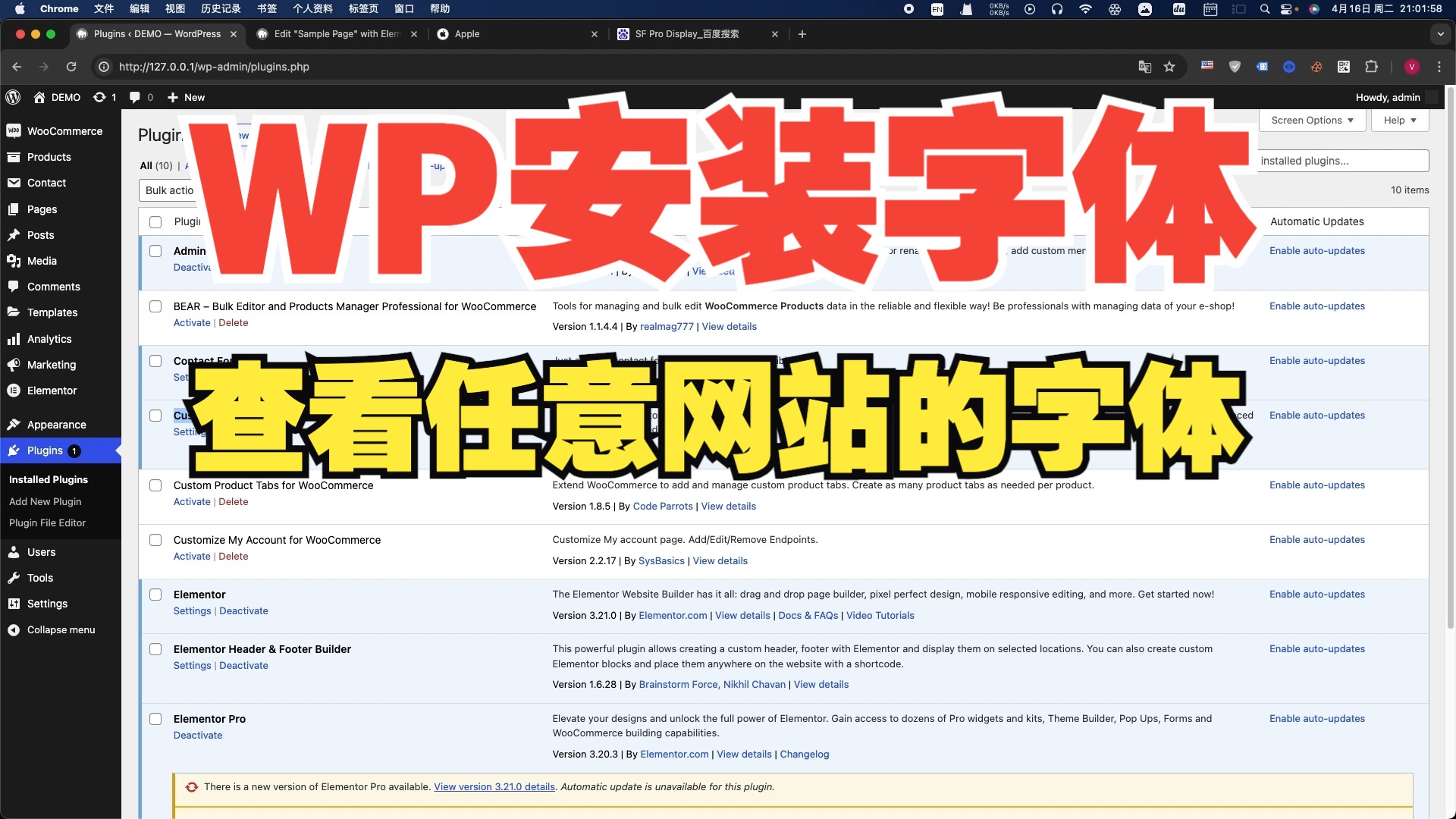The width and height of the screenshot is (1456, 819).
Task: Open Howdy, admin account menu
Action: coord(1397,97)
